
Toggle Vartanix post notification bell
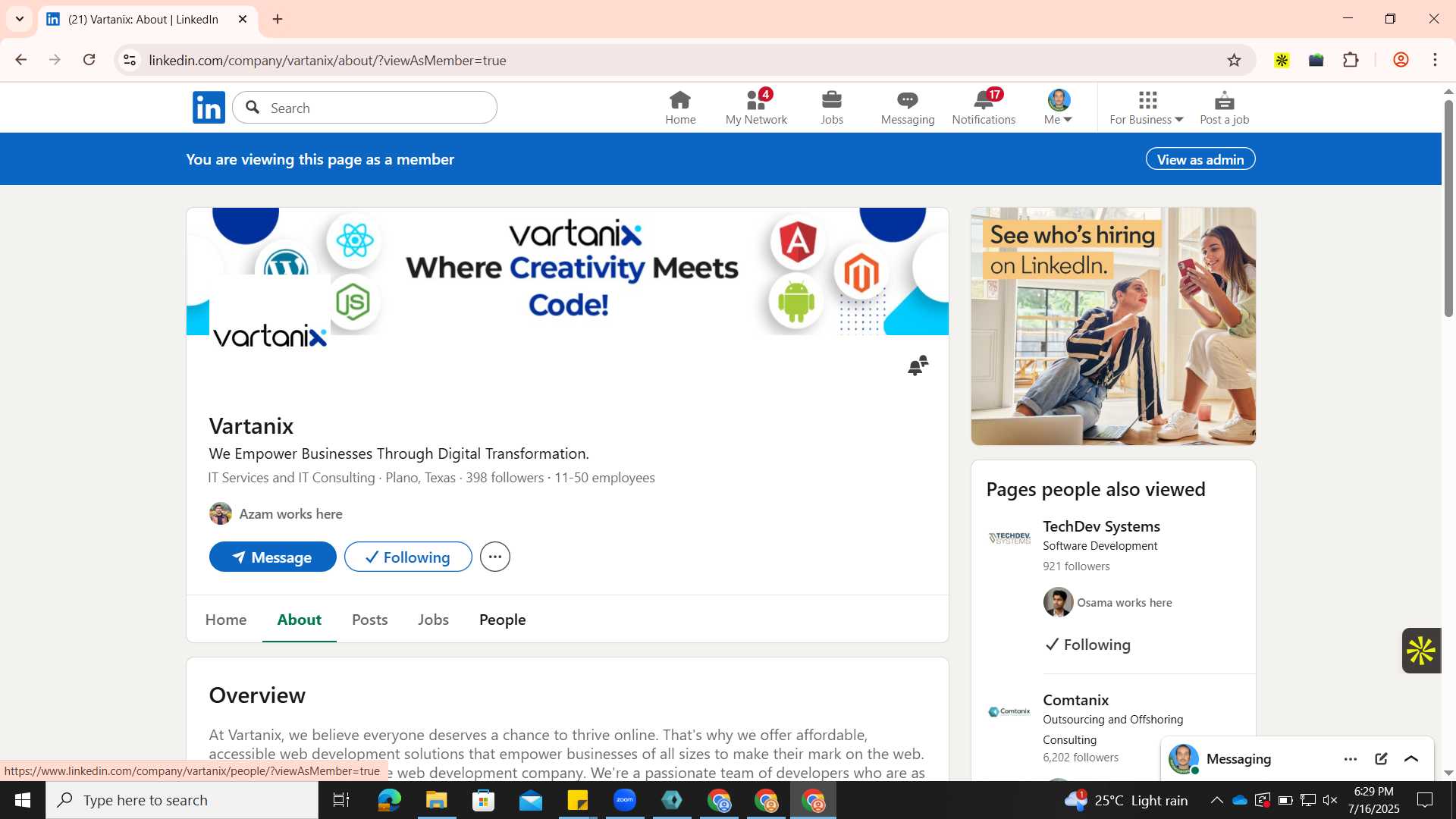click(x=918, y=366)
